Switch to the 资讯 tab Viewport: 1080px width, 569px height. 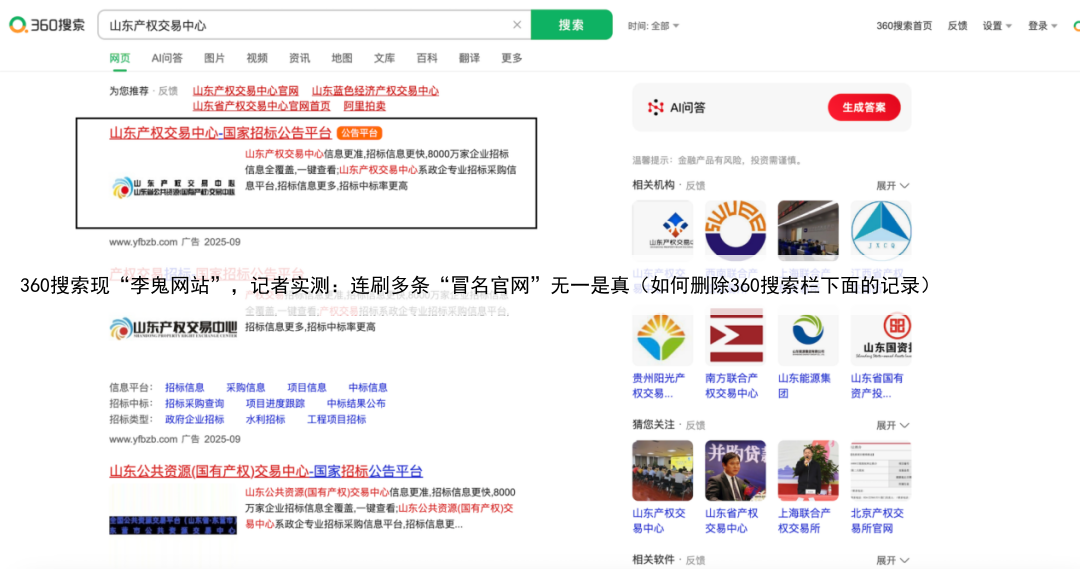pyautogui.click(x=299, y=59)
